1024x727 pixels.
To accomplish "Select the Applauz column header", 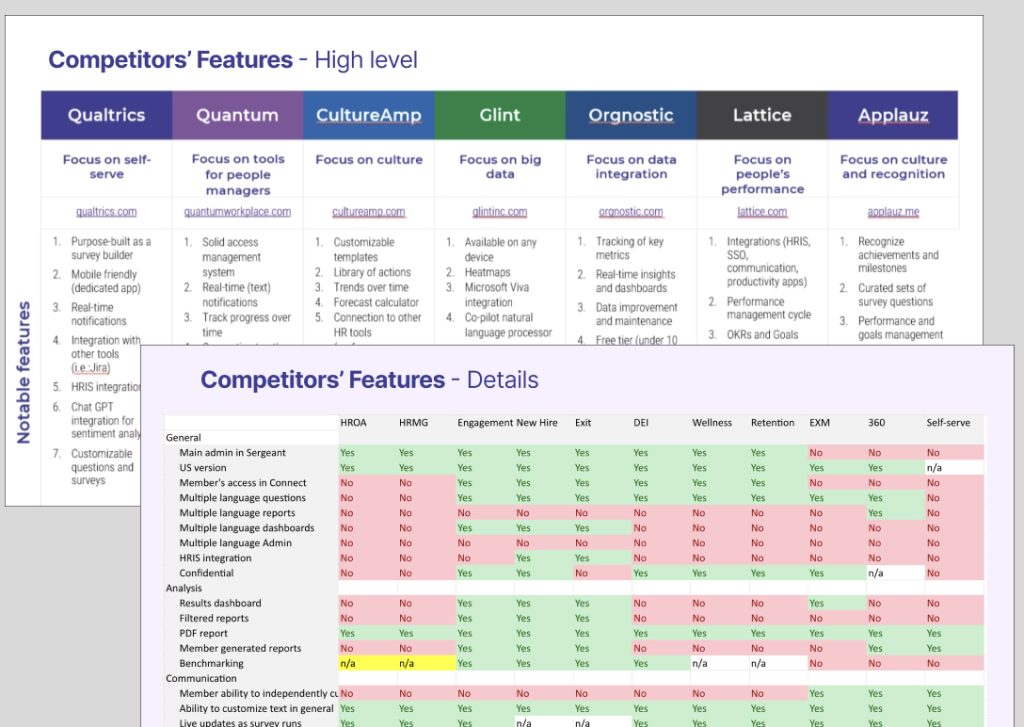I will [893, 115].
